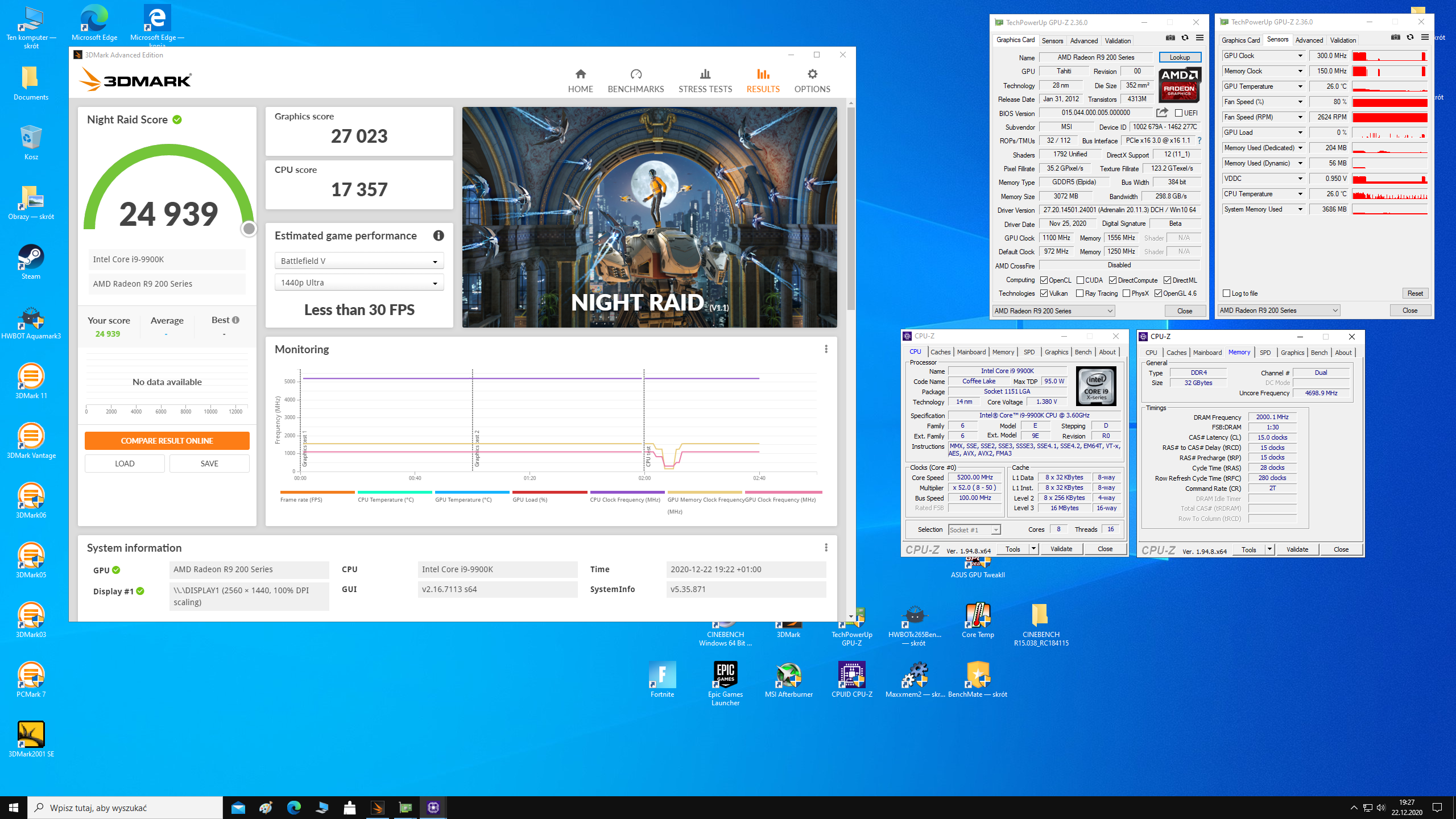Click the 3DMark results vertical scrollbar
Viewport: 1456px width, 819px height.
coord(851,209)
